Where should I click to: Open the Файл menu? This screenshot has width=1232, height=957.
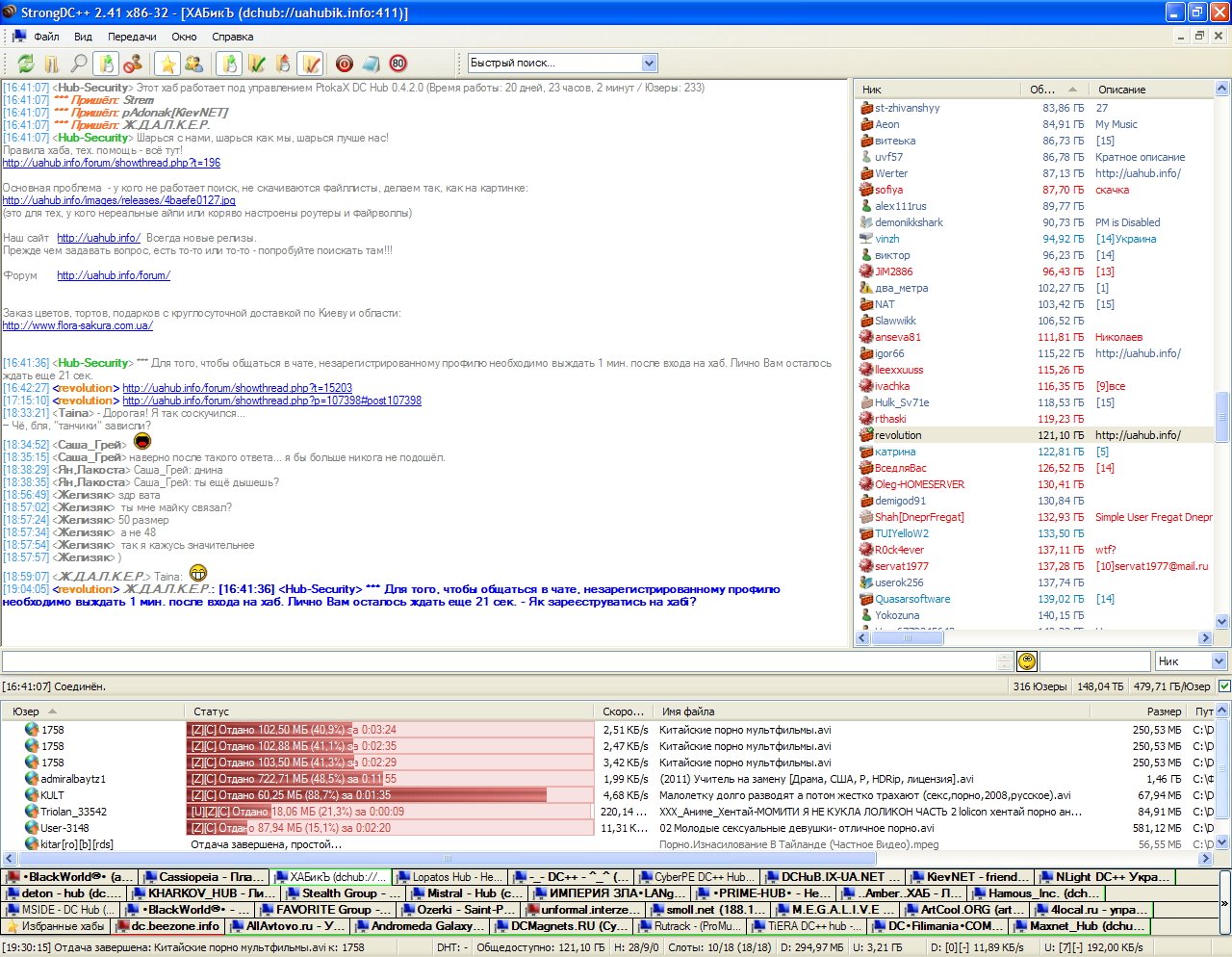click(x=46, y=37)
